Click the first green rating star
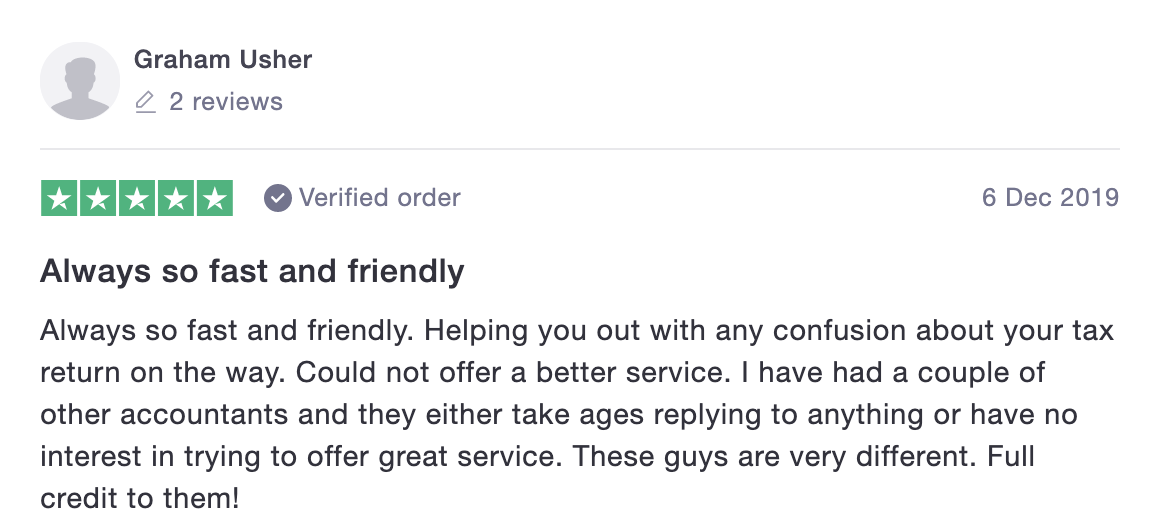The image size is (1162, 532). pos(59,198)
